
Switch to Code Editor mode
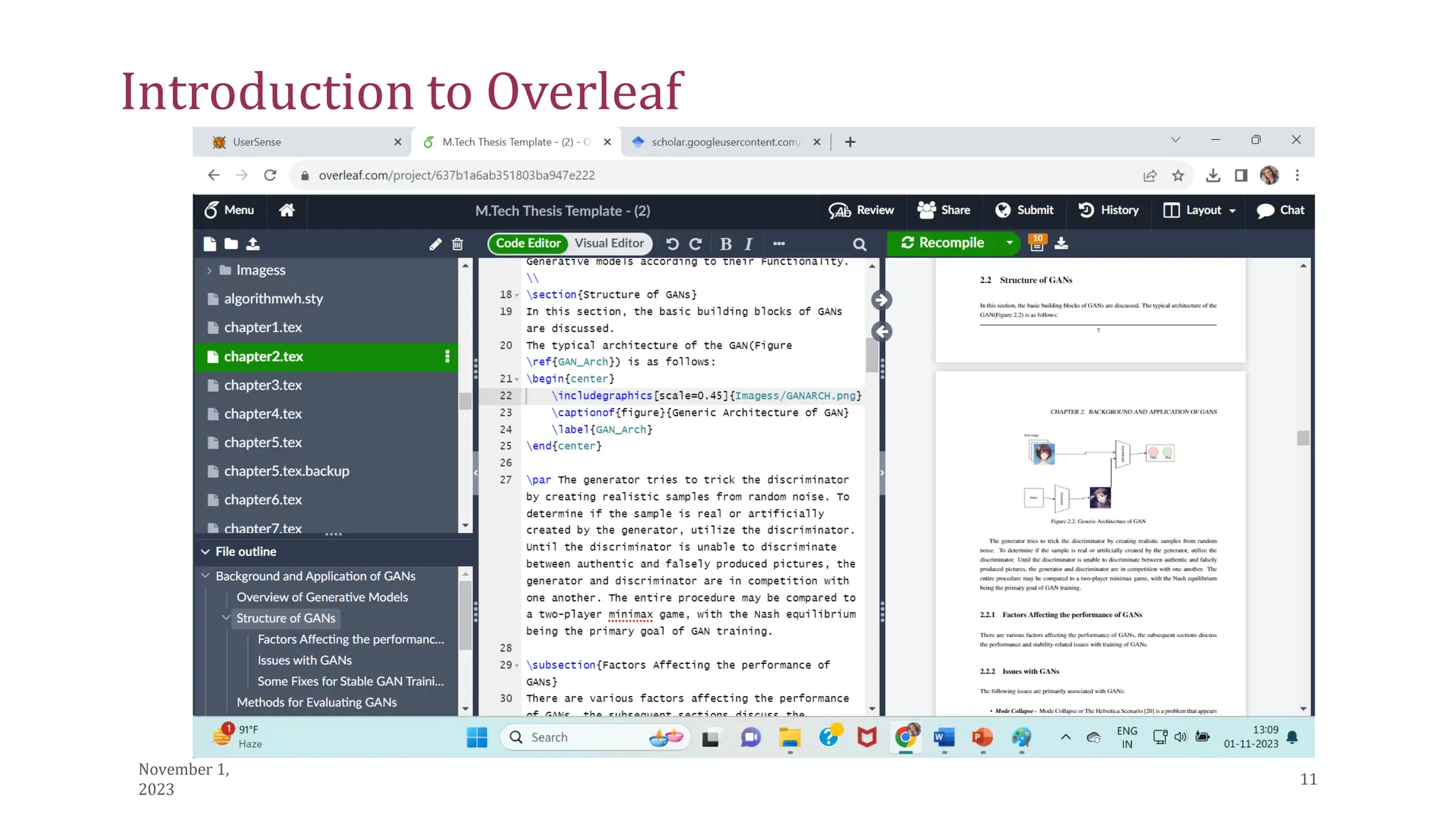[x=528, y=243]
